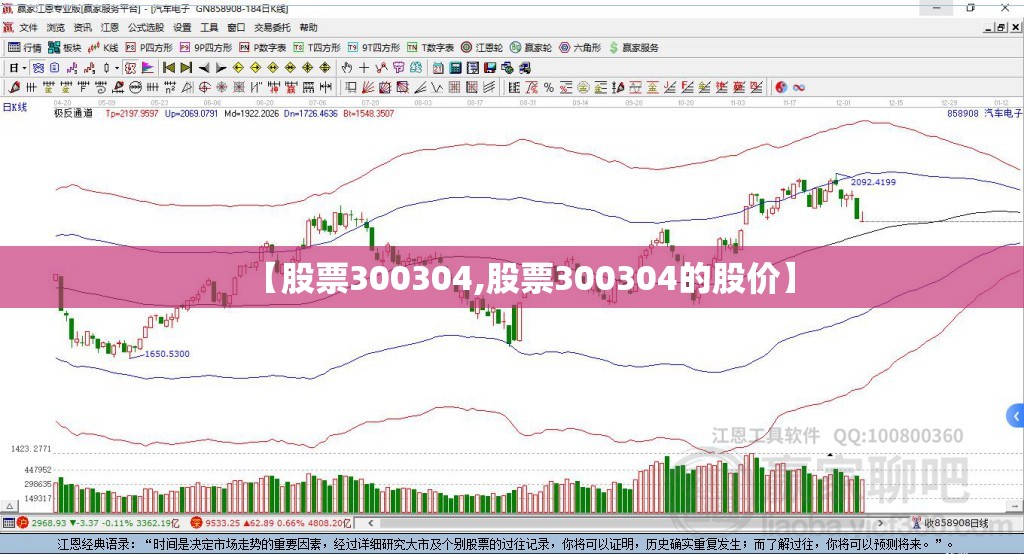Viewport: 1024px width, 554px height.
Task: Open the P数字表 tool
Action: 263,48
